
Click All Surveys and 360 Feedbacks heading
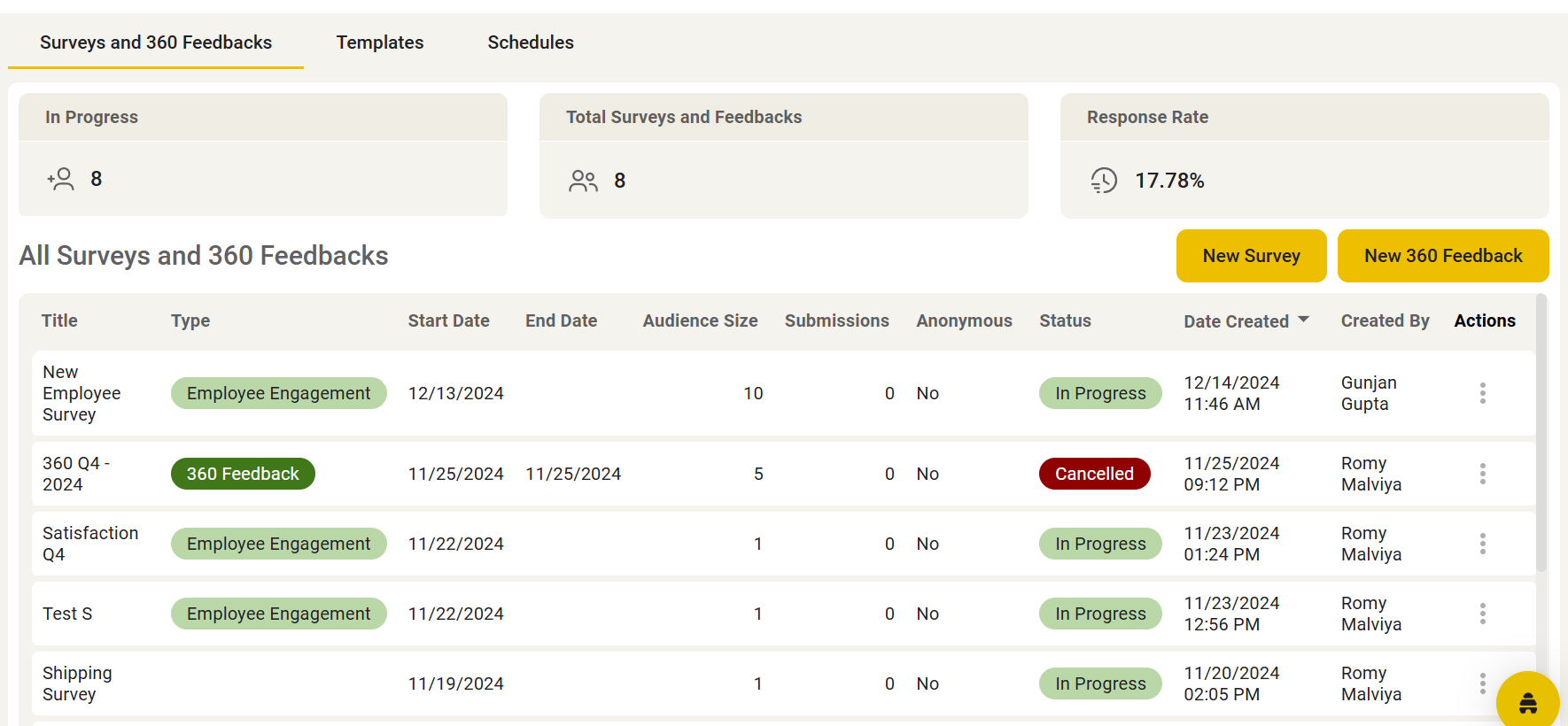(204, 256)
